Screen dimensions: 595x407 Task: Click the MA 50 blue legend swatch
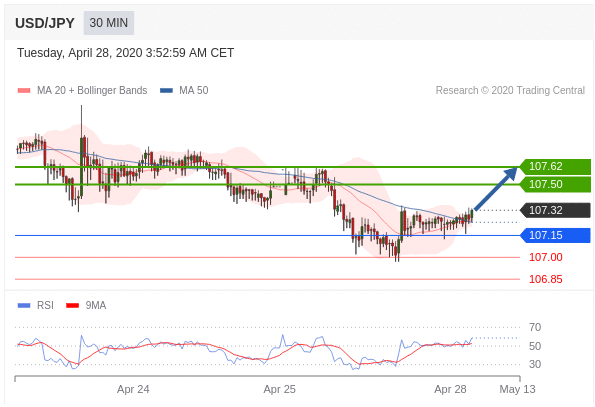click(167, 91)
